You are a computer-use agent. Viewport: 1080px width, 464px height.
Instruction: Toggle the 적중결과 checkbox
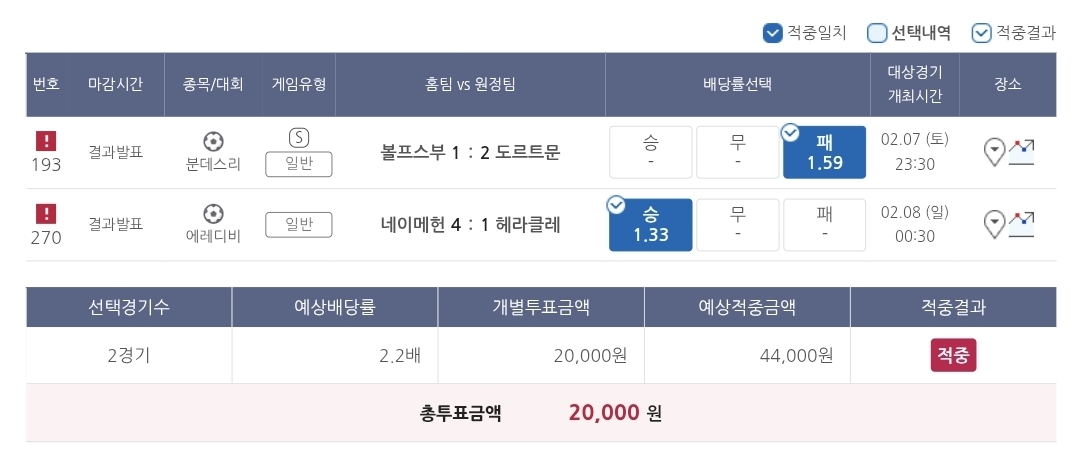pos(982,32)
